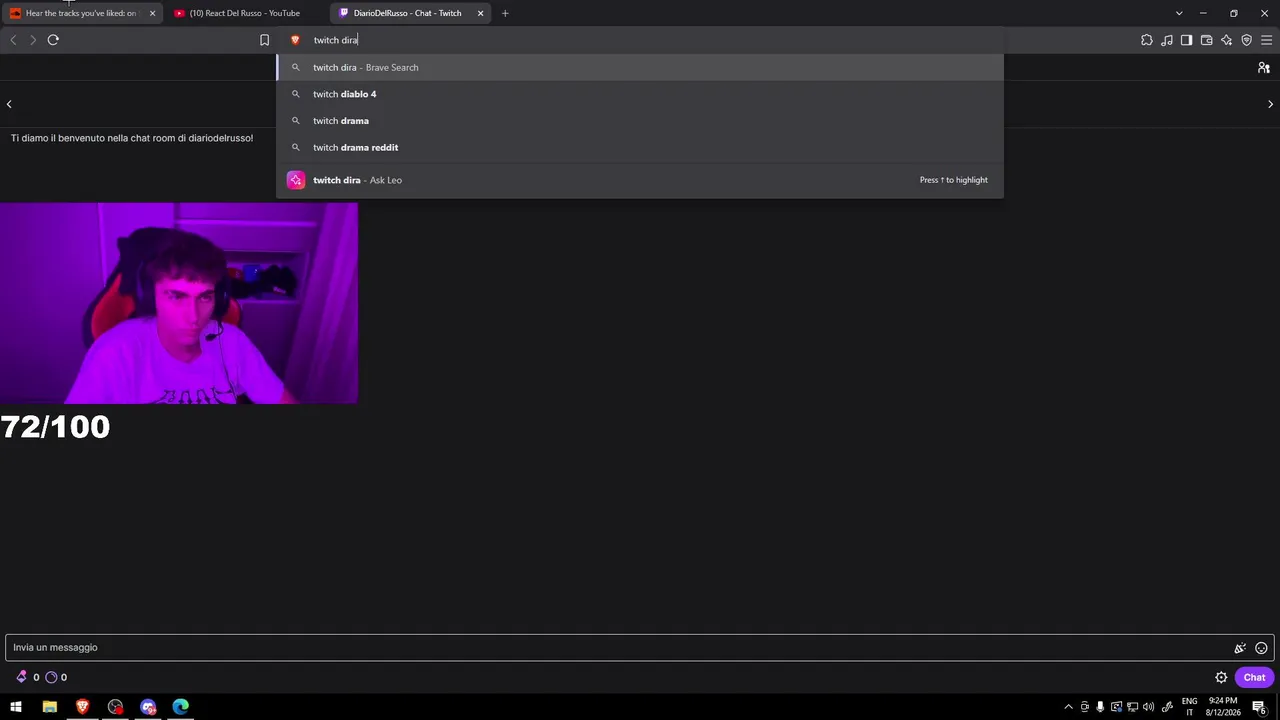Choose 'twitch dira - Brave Search' suggestion
Screen dimensions: 1280x720
click(640, 67)
